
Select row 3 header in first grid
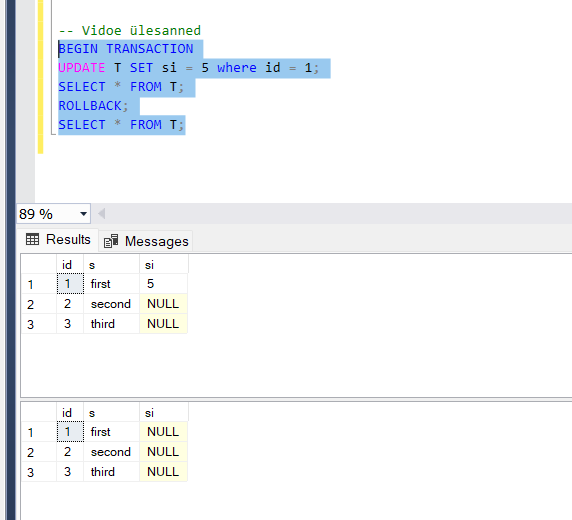[39, 324]
